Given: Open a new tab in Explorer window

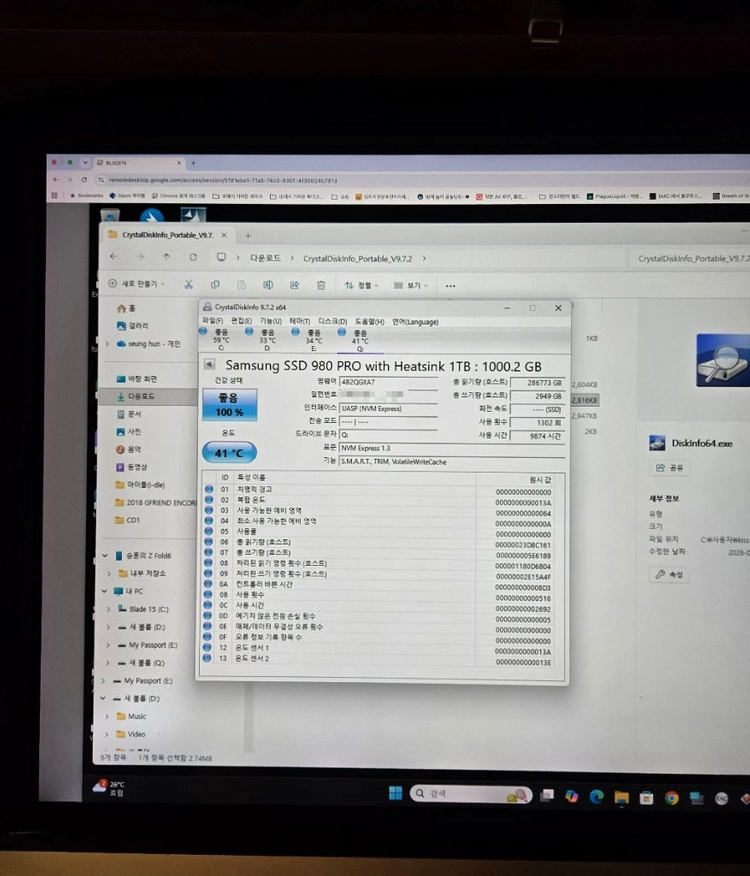Looking at the screenshot, I should pyautogui.click(x=248, y=236).
